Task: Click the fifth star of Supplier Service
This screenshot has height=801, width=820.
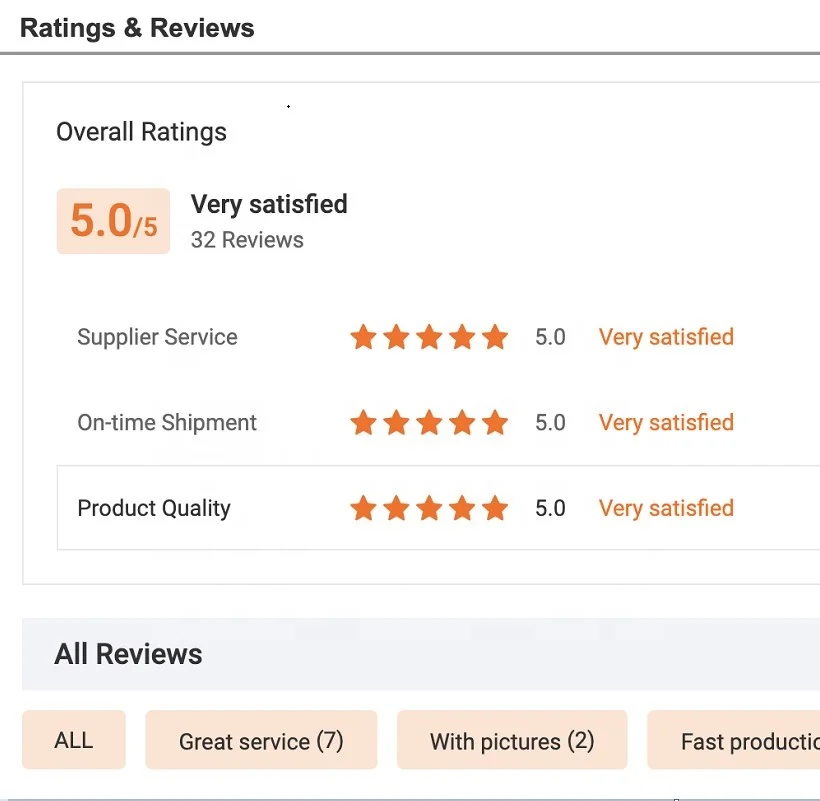Action: [495, 338]
